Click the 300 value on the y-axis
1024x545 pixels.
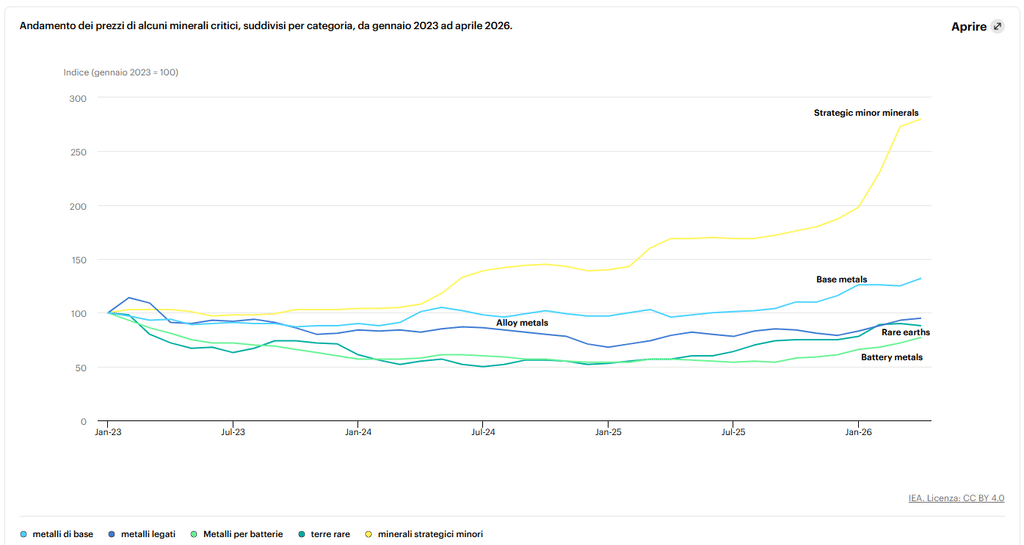(x=78, y=99)
